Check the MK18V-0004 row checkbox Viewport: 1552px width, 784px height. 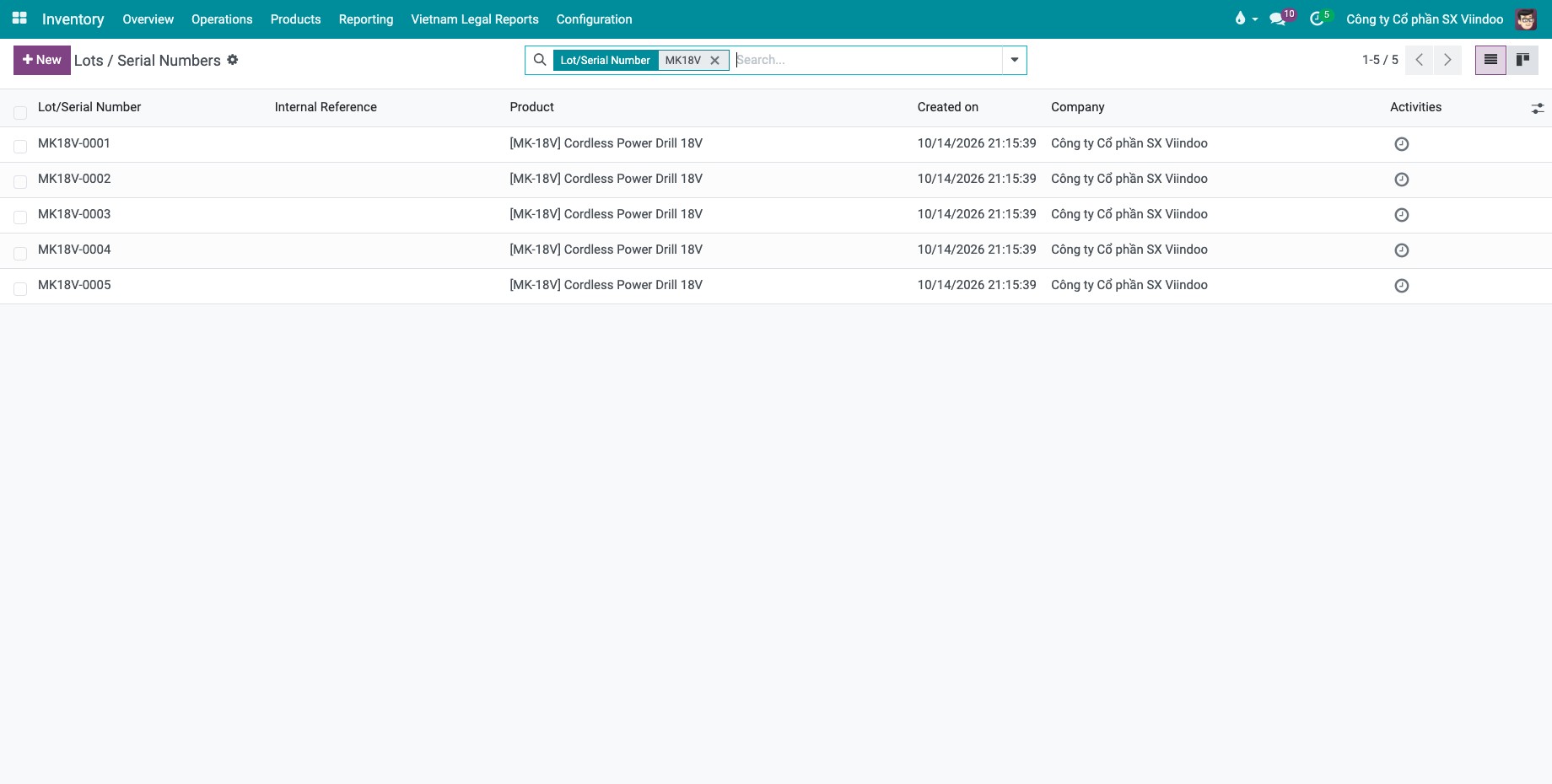20,253
